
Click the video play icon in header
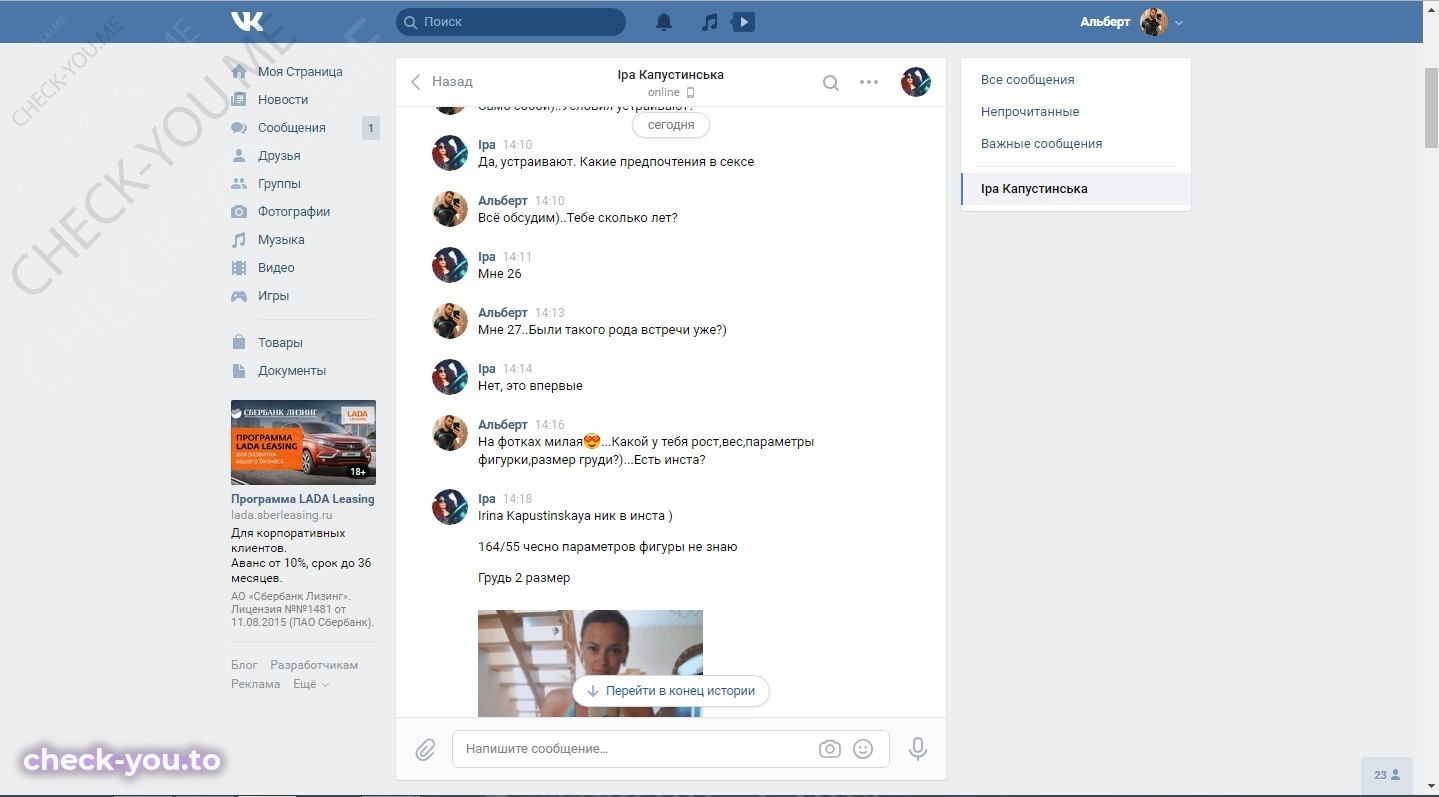pos(743,22)
